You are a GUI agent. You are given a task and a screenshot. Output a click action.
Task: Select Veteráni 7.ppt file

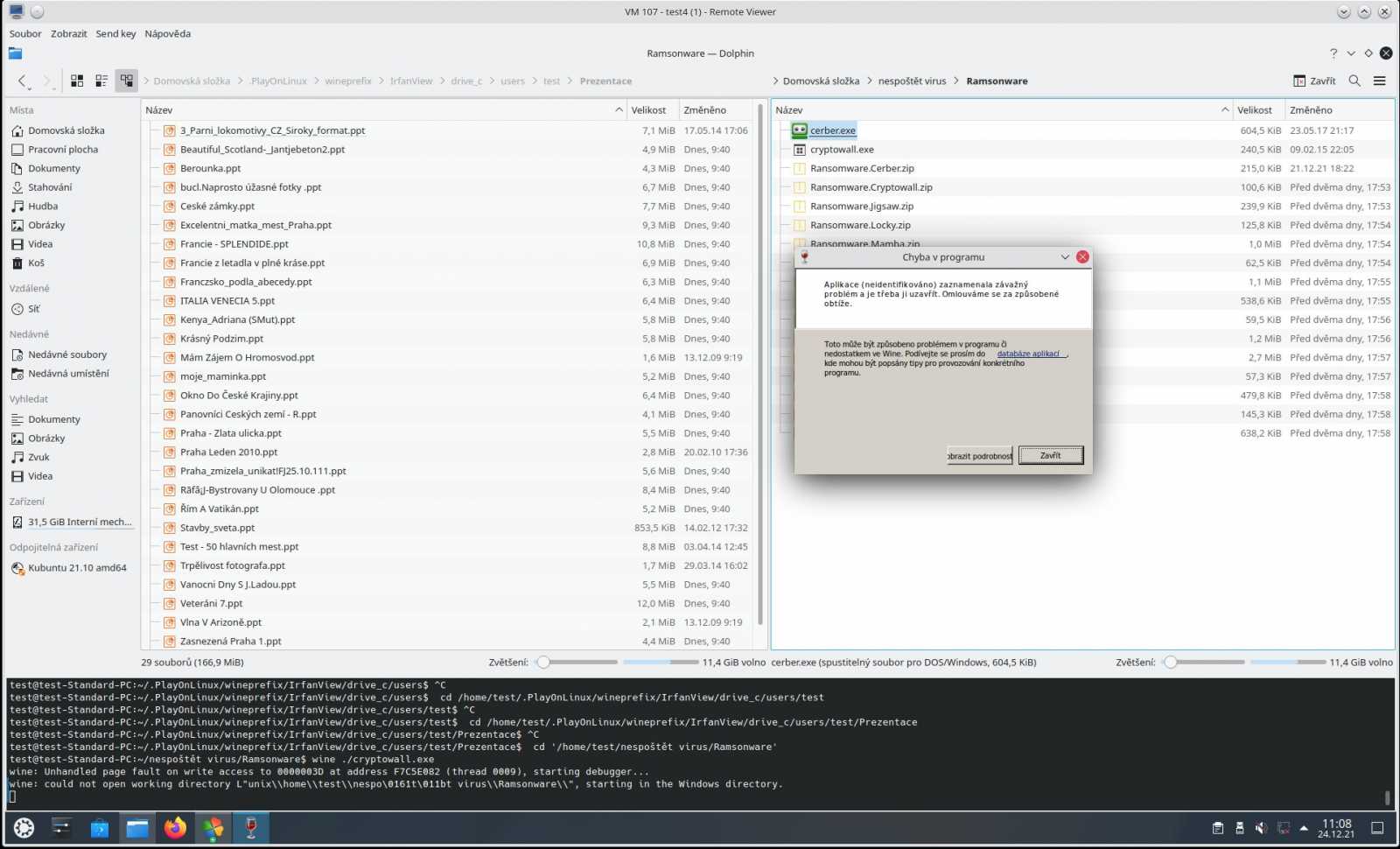click(211, 604)
